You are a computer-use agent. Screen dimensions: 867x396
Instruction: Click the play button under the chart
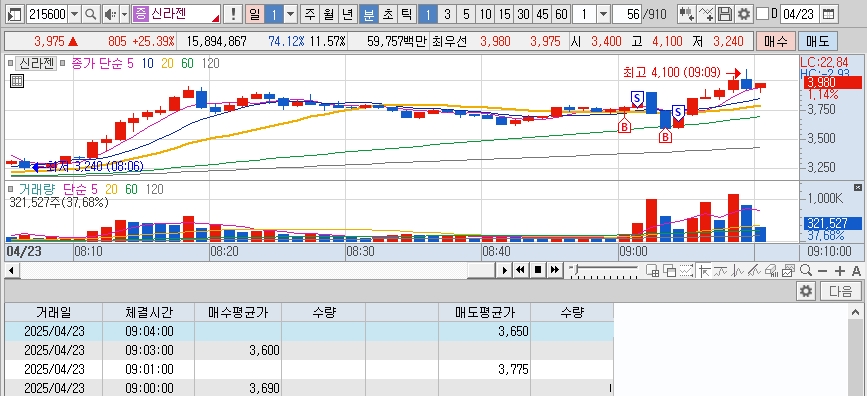click(x=504, y=270)
